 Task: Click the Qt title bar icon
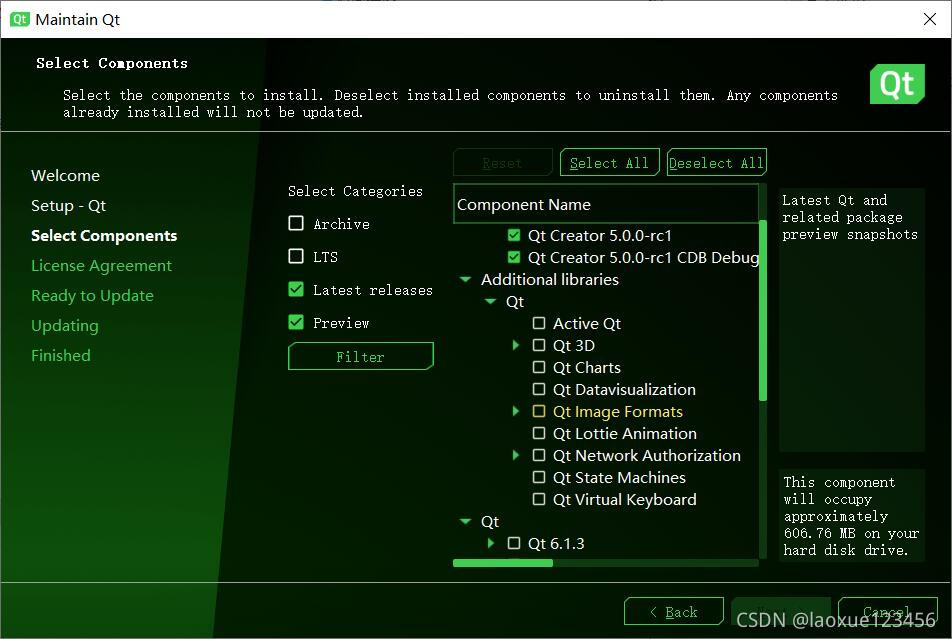[19, 19]
